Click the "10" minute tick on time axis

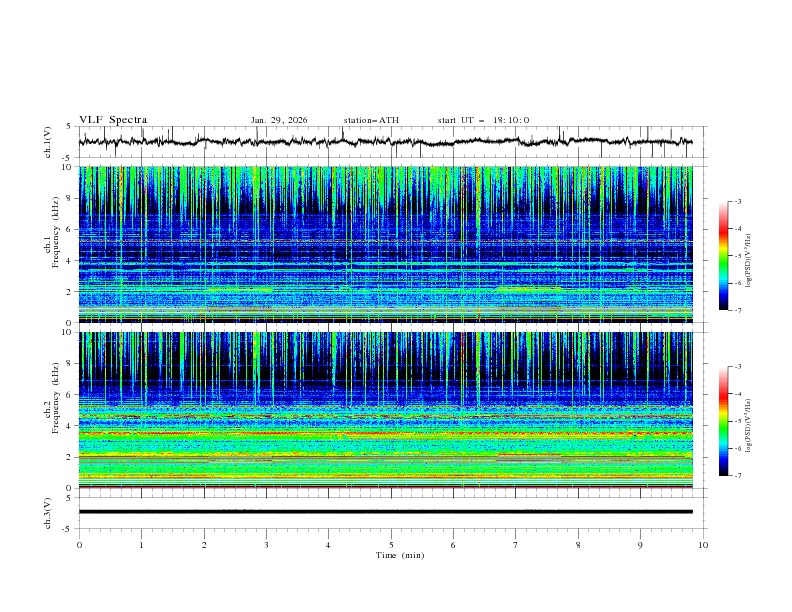pos(703,545)
